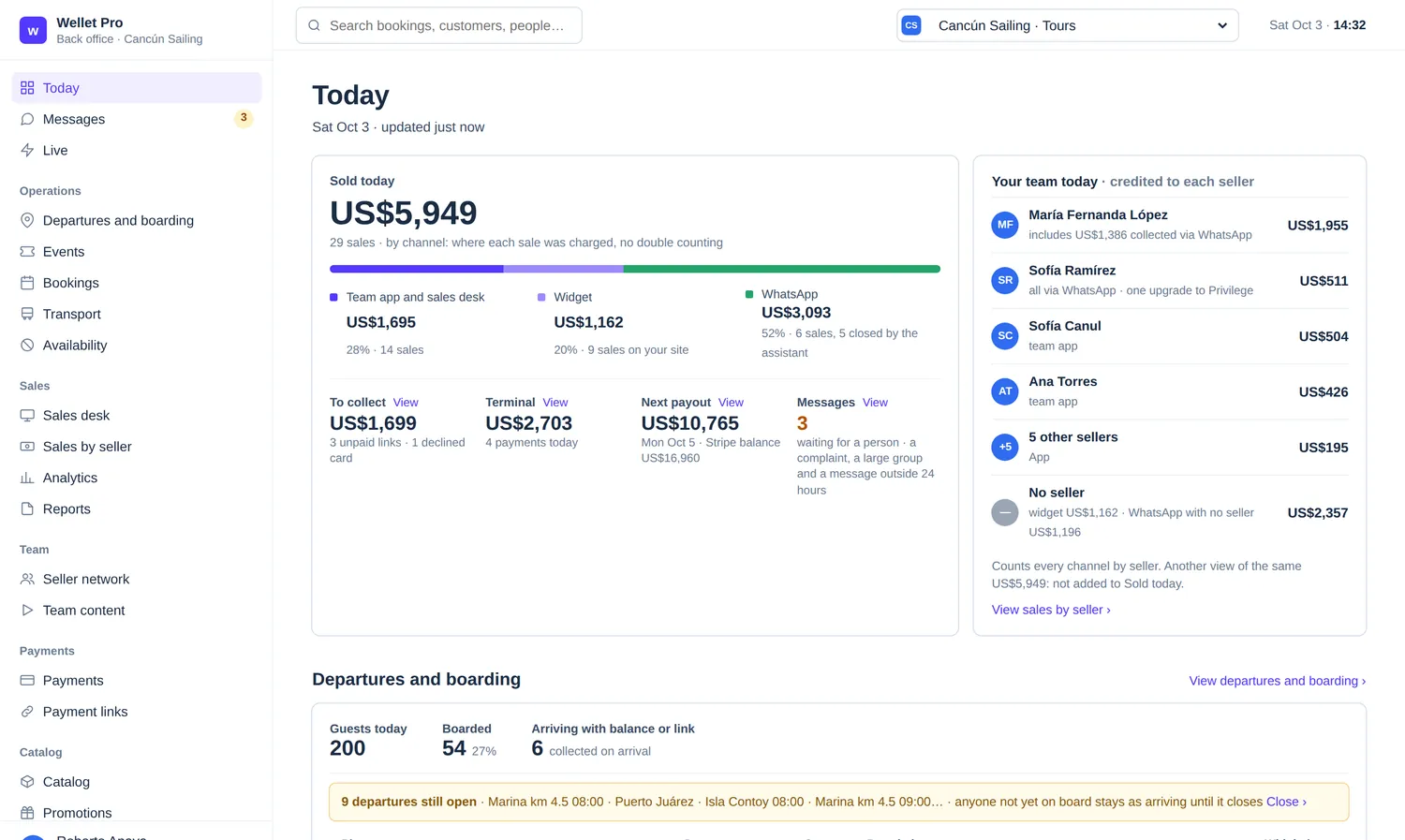Open the Cancún Sailing · Tours dropdown
The height and width of the screenshot is (840, 1405).
tap(1068, 25)
